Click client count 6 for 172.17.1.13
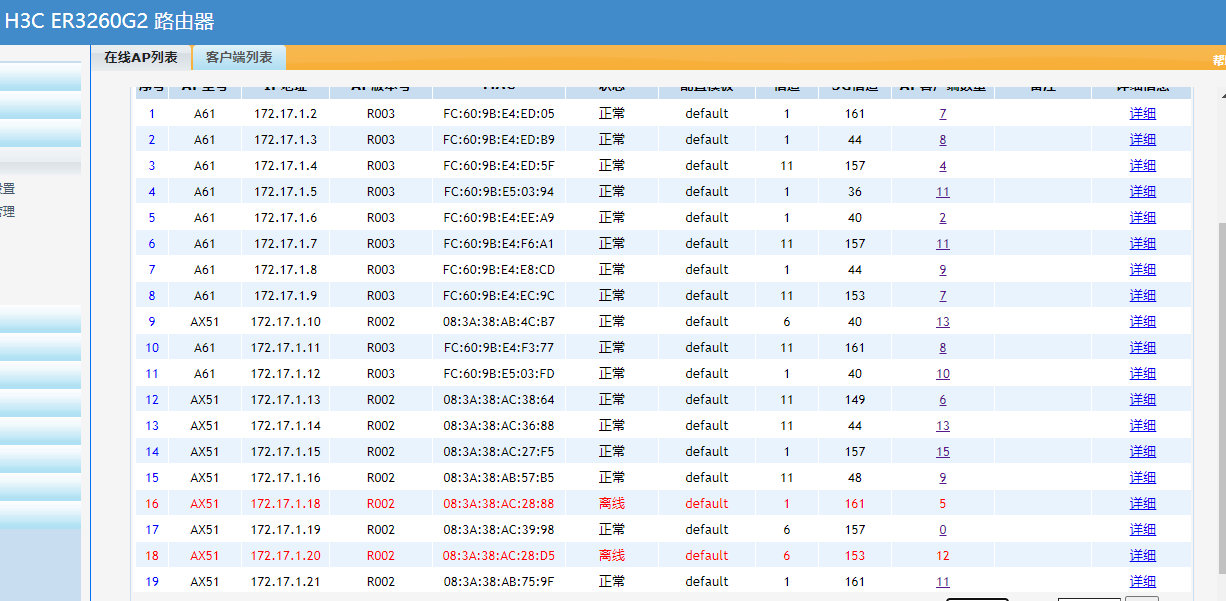 pos(942,400)
